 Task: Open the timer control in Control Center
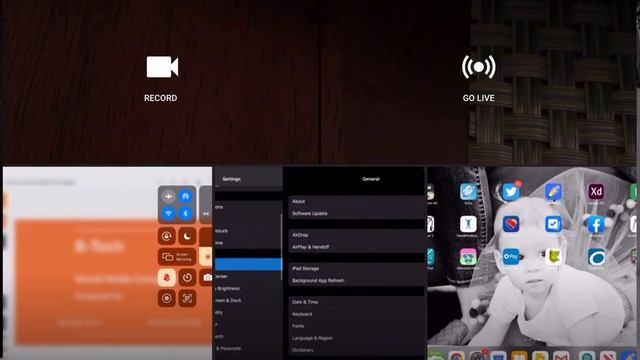point(187,278)
